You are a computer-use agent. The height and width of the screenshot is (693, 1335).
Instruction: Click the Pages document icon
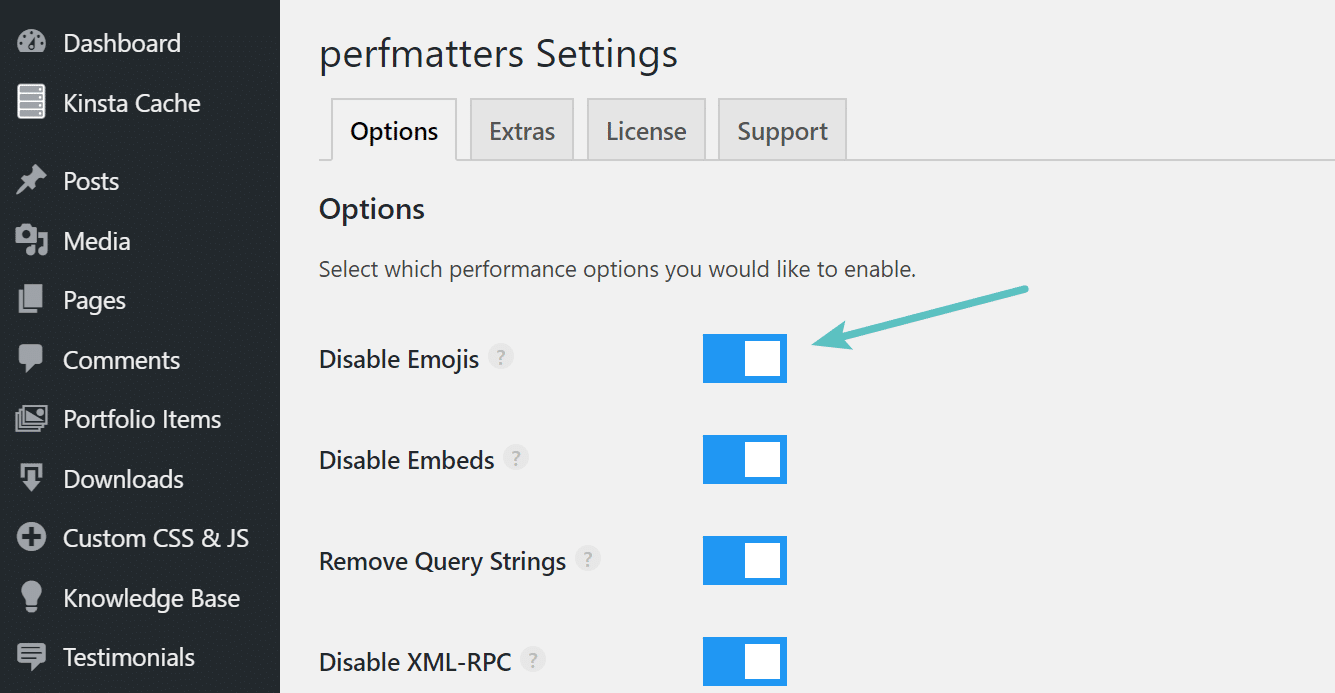[x=30, y=299]
